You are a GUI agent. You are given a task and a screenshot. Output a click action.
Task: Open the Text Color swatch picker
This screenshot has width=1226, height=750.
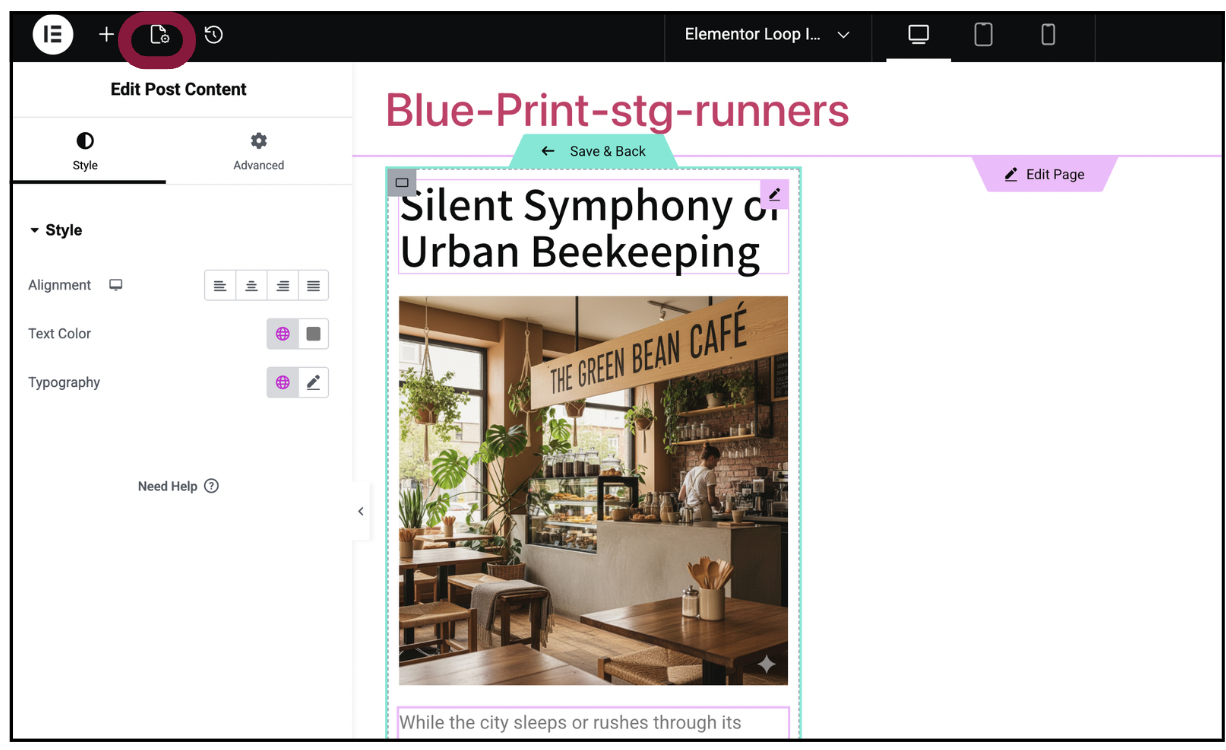coord(313,334)
